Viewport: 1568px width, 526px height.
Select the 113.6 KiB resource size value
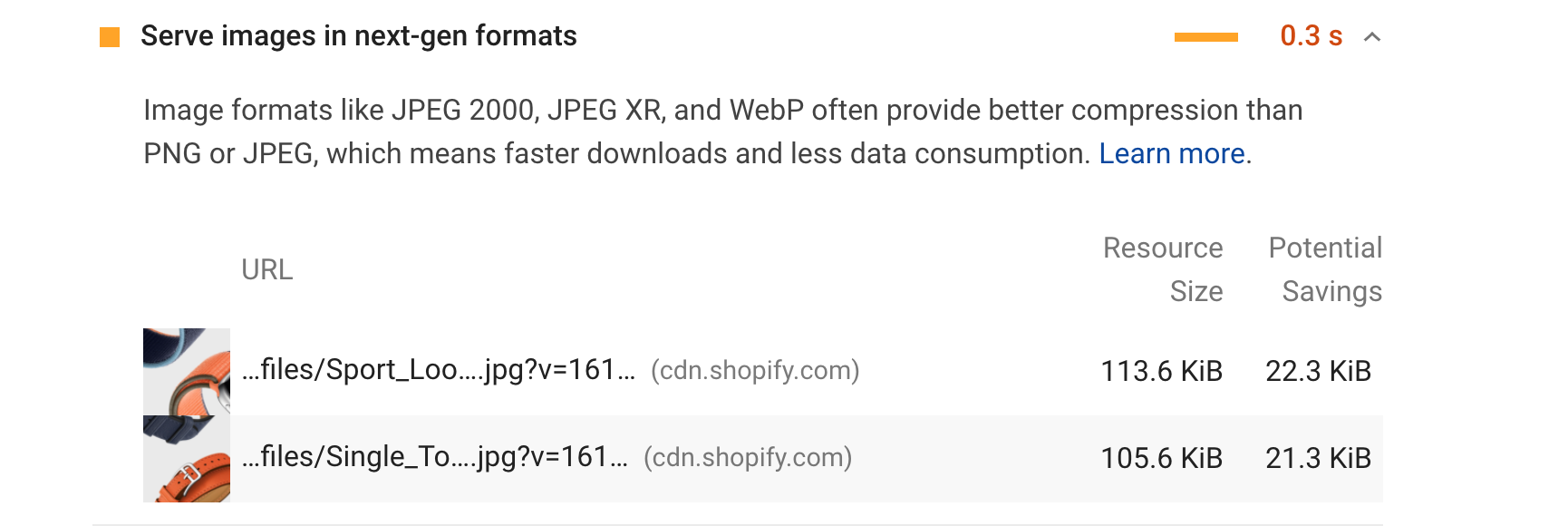[1161, 371]
